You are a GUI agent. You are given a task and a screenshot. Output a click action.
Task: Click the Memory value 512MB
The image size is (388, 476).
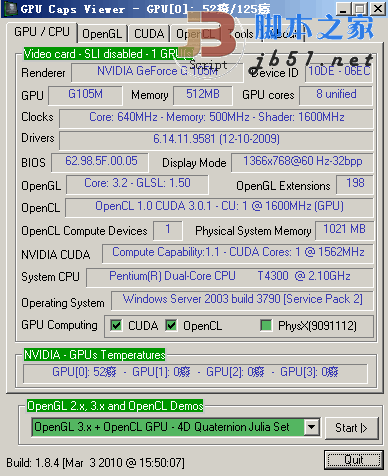tap(203, 95)
